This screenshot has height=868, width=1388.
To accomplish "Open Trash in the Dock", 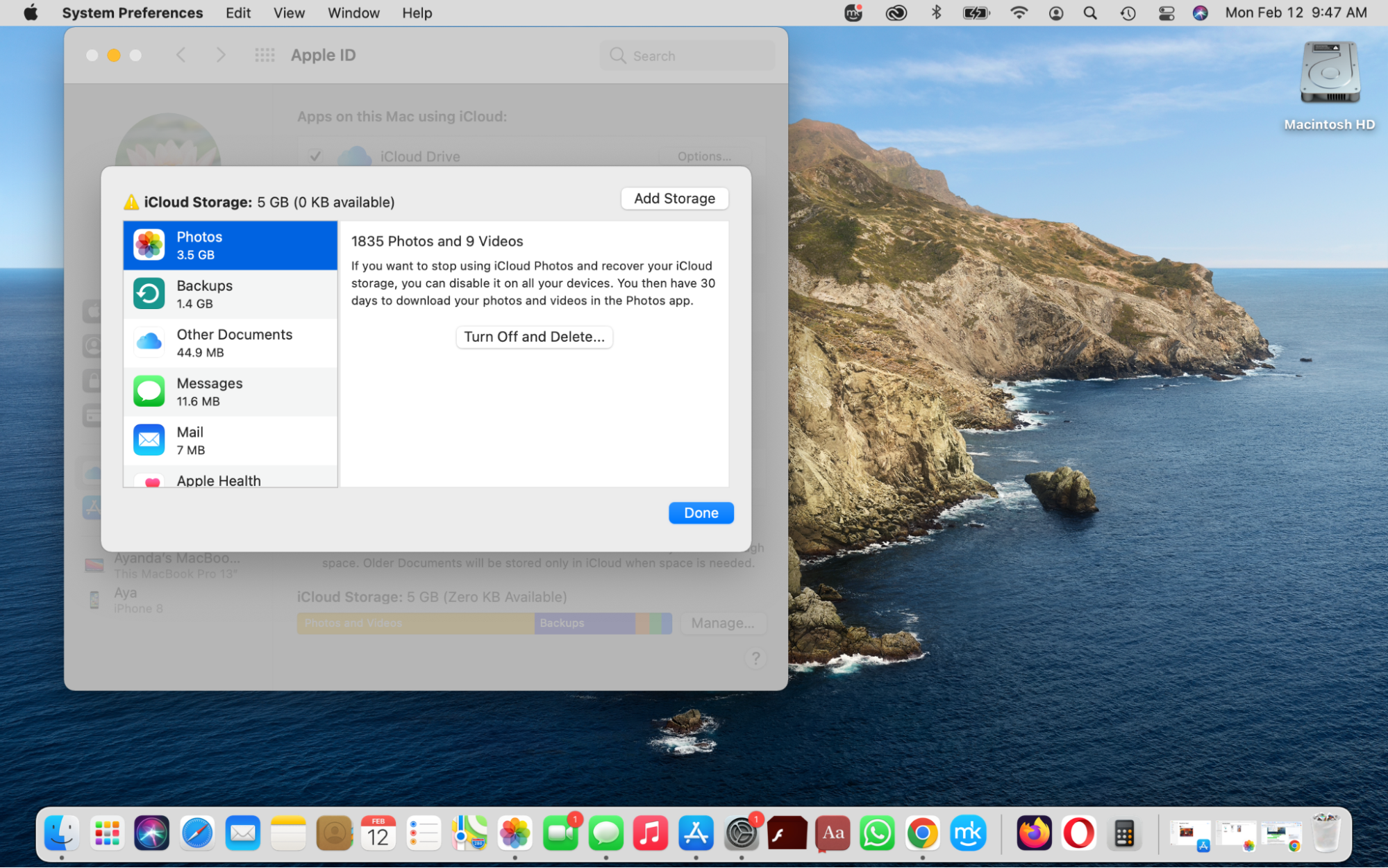I will (x=1326, y=833).
